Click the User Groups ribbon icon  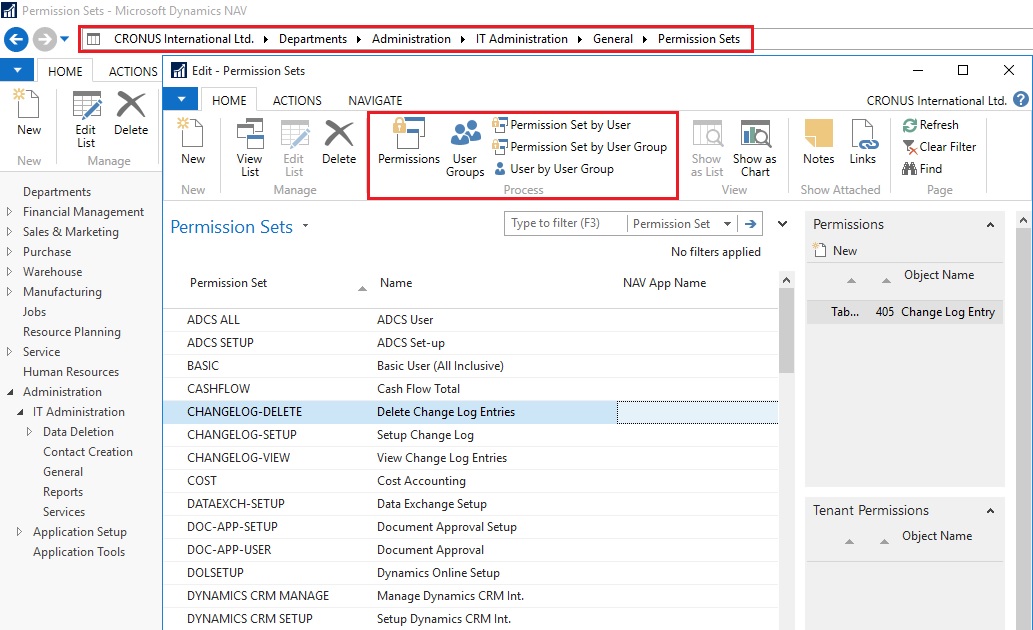pyautogui.click(x=465, y=147)
